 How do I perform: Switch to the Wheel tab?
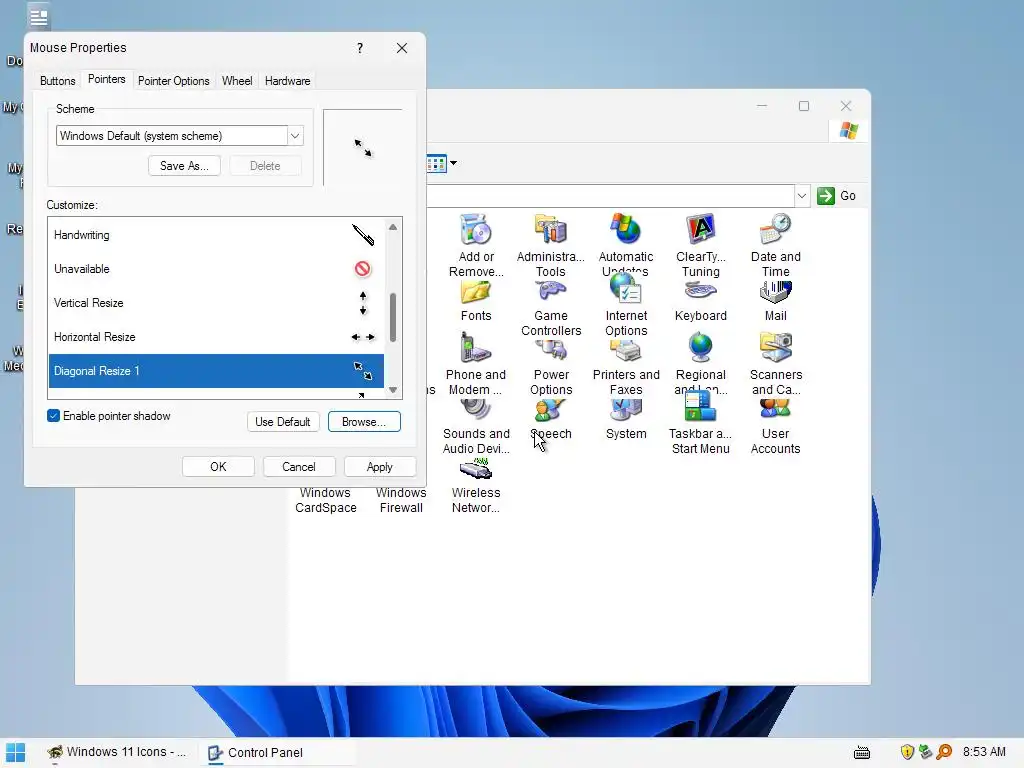pyautogui.click(x=237, y=81)
